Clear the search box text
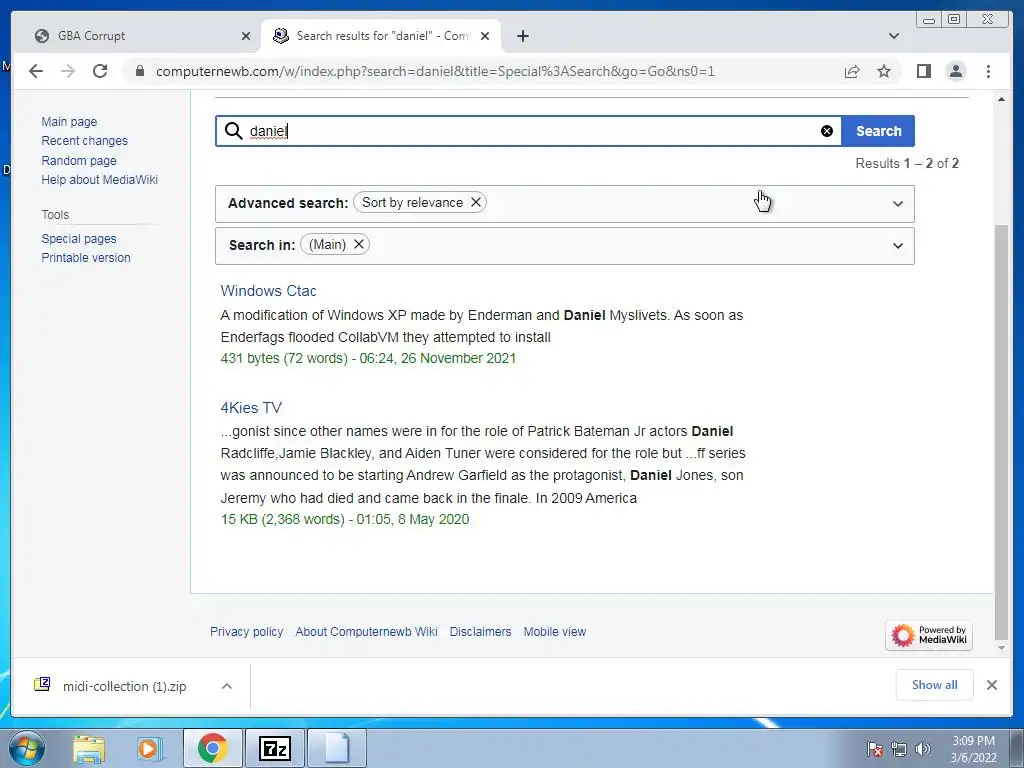Image resolution: width=1024 pixels, height=768 pixels. (x=827, y=131)
